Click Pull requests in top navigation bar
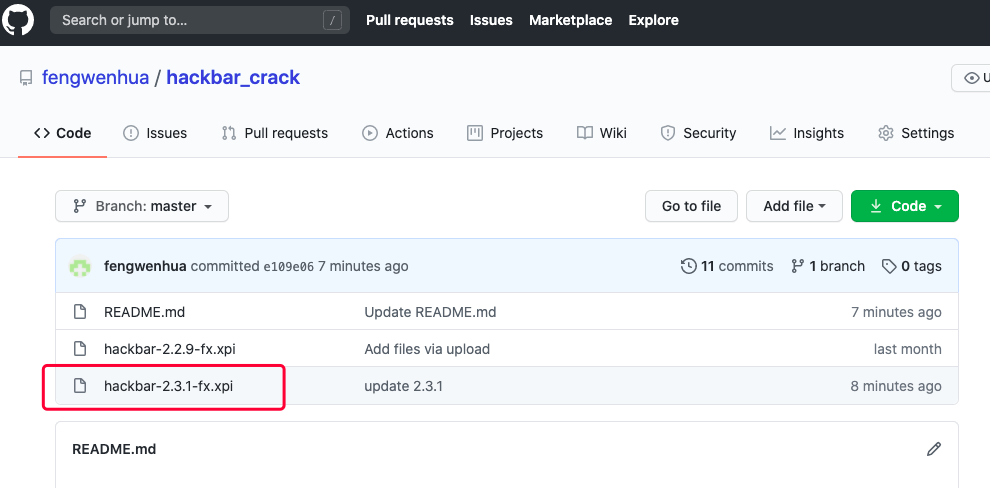 [410, 20]
